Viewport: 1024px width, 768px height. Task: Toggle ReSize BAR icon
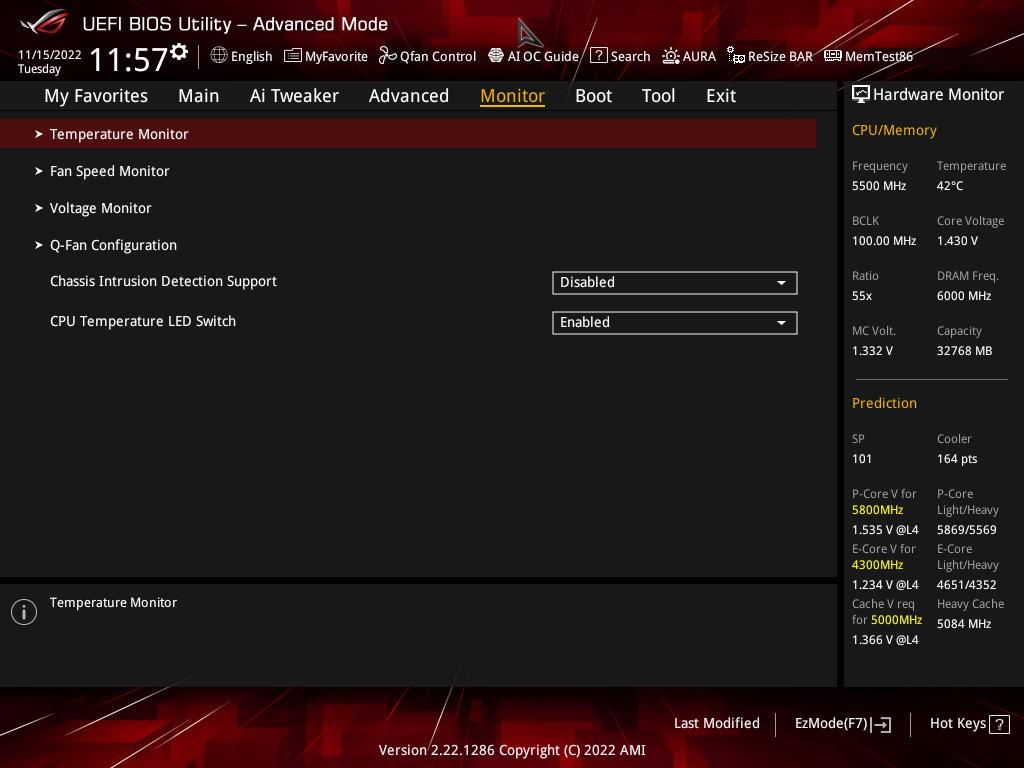tap(736, 56)
